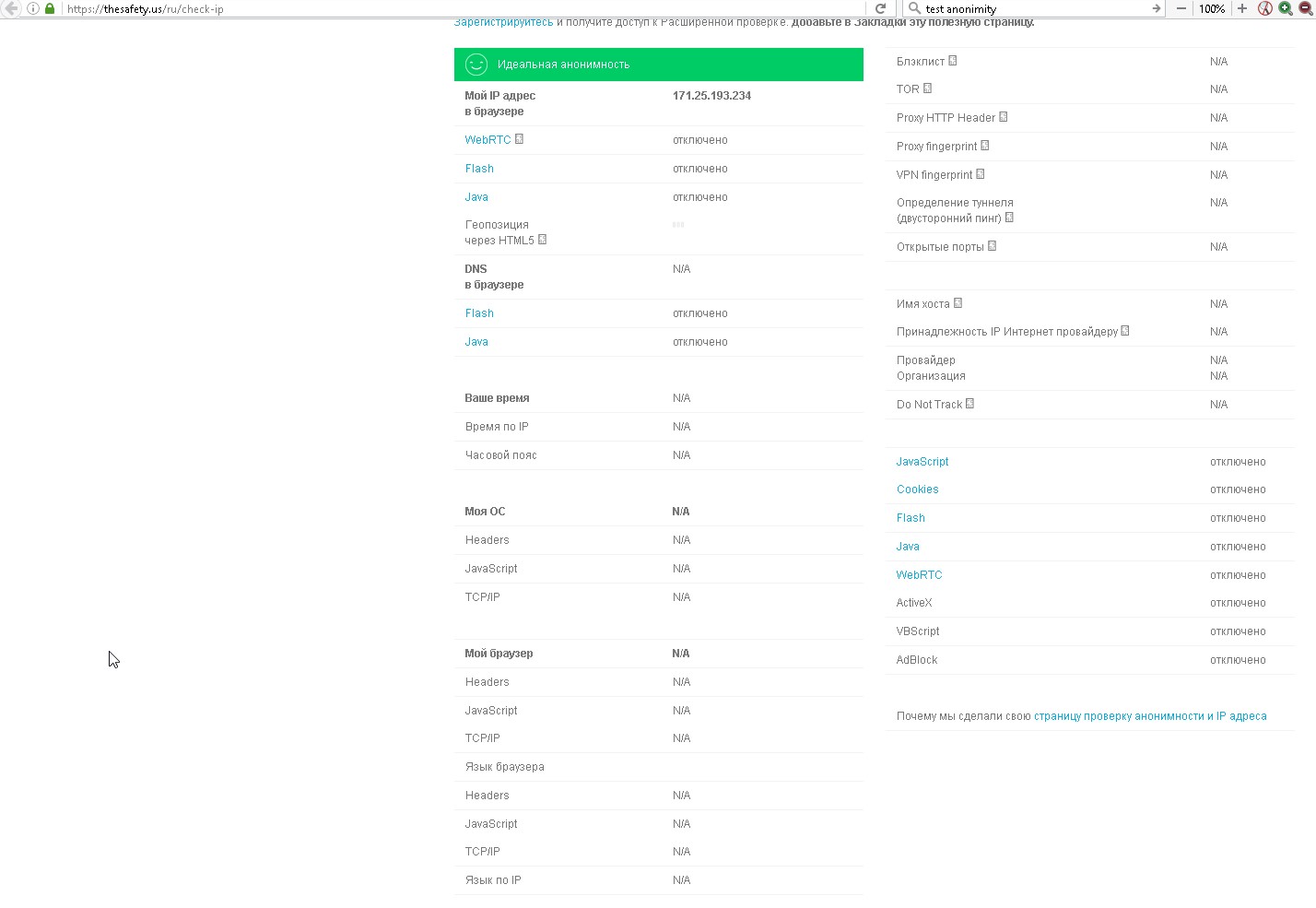The image size is (1316, 908).
Task: Zoom out using the minus button
Action: coord(1181,8)
